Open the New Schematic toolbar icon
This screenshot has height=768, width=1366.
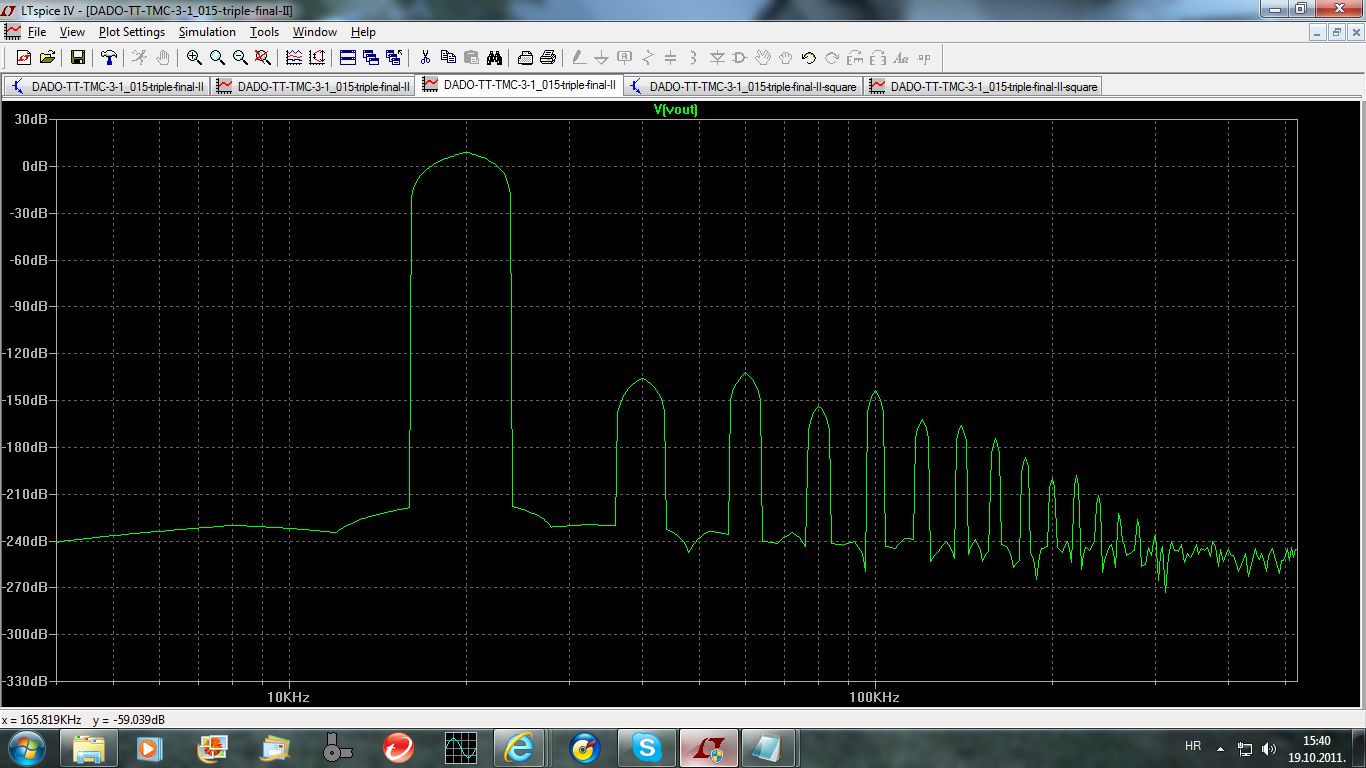[24, 58]
